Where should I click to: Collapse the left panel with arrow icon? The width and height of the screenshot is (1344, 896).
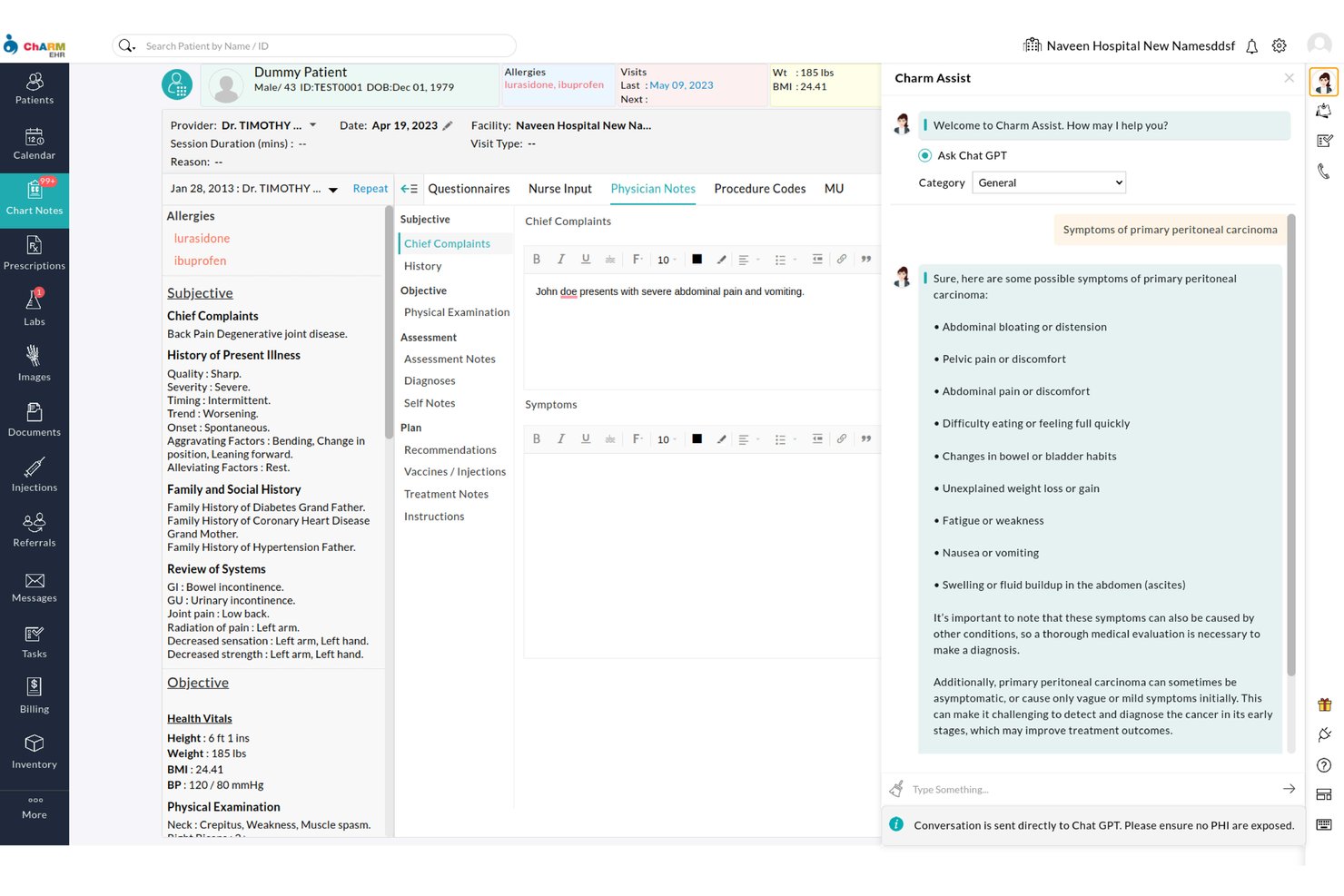coord(410,189)
